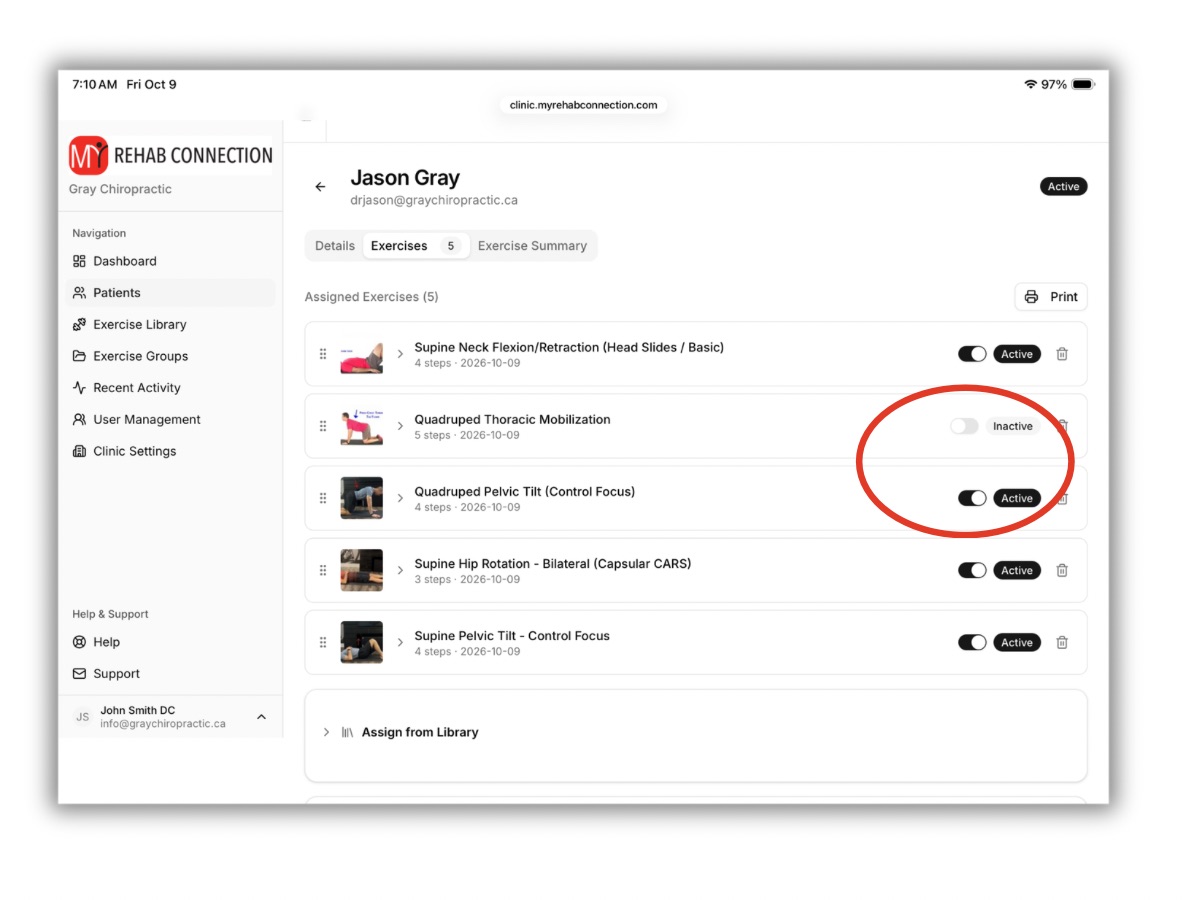Viewport: 1200px width, 900px height.
Task: Turn off the Supine Hip Rotation toggle
Action: pos(972,570)
